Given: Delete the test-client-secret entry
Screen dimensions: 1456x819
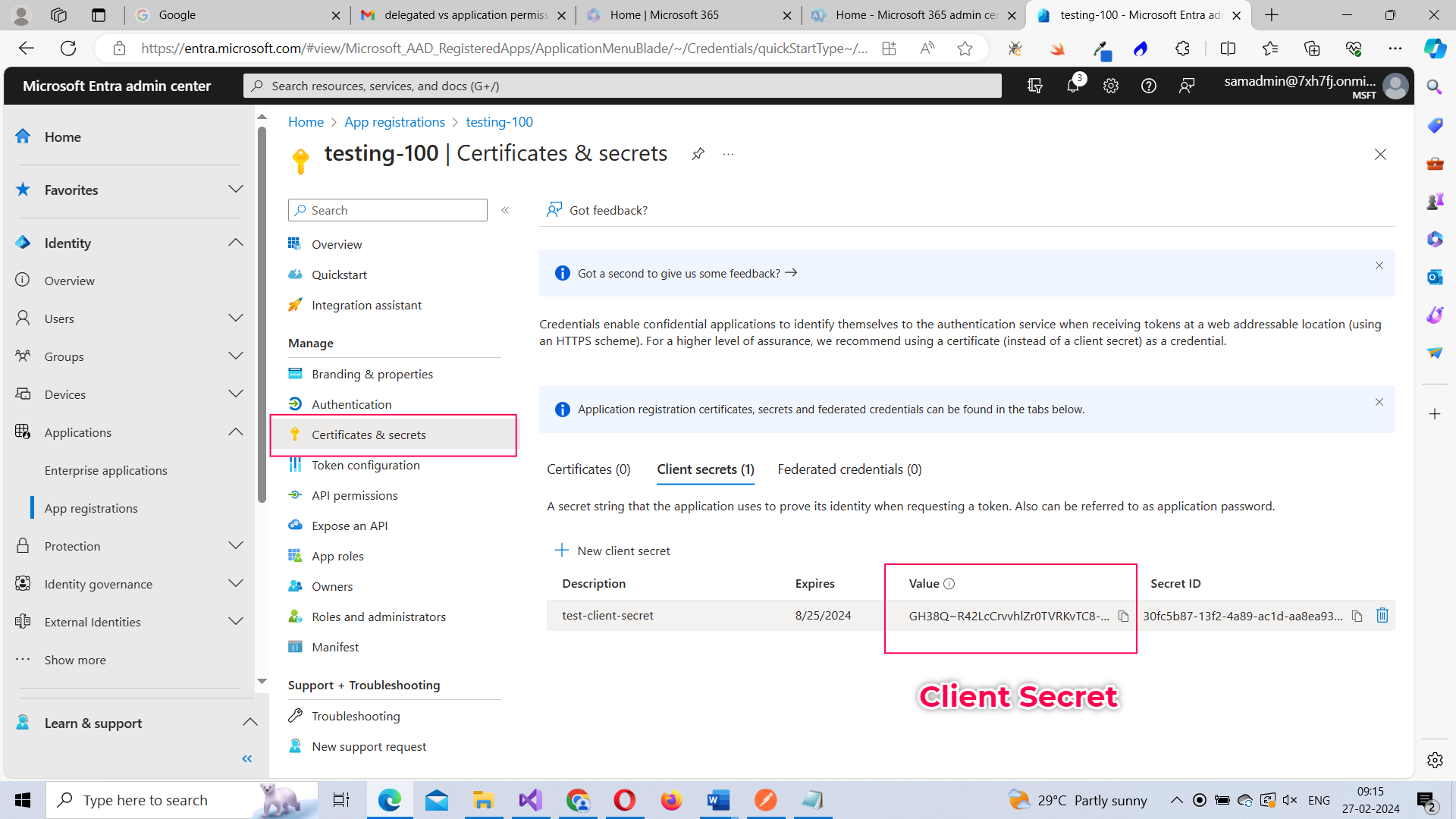Looking at the screenshot, I should point(1382,615).
